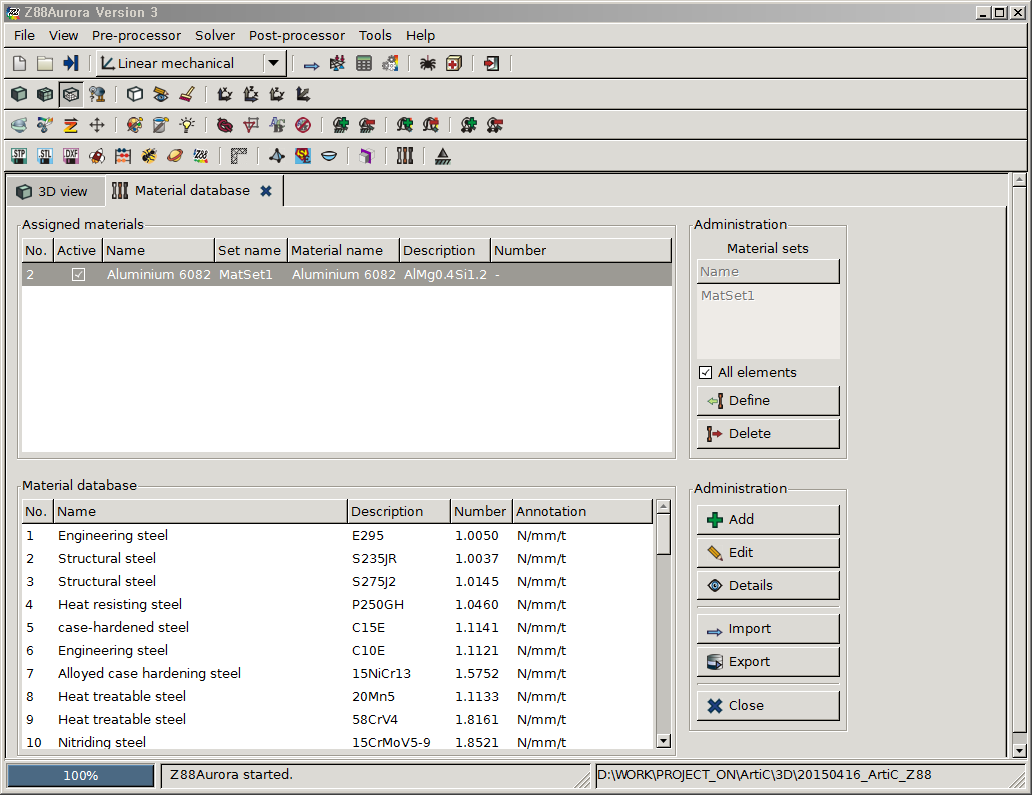The image size is (1032, 795).
Task: Open the Pre-processor menu
Action: click(x=135, y=35)
